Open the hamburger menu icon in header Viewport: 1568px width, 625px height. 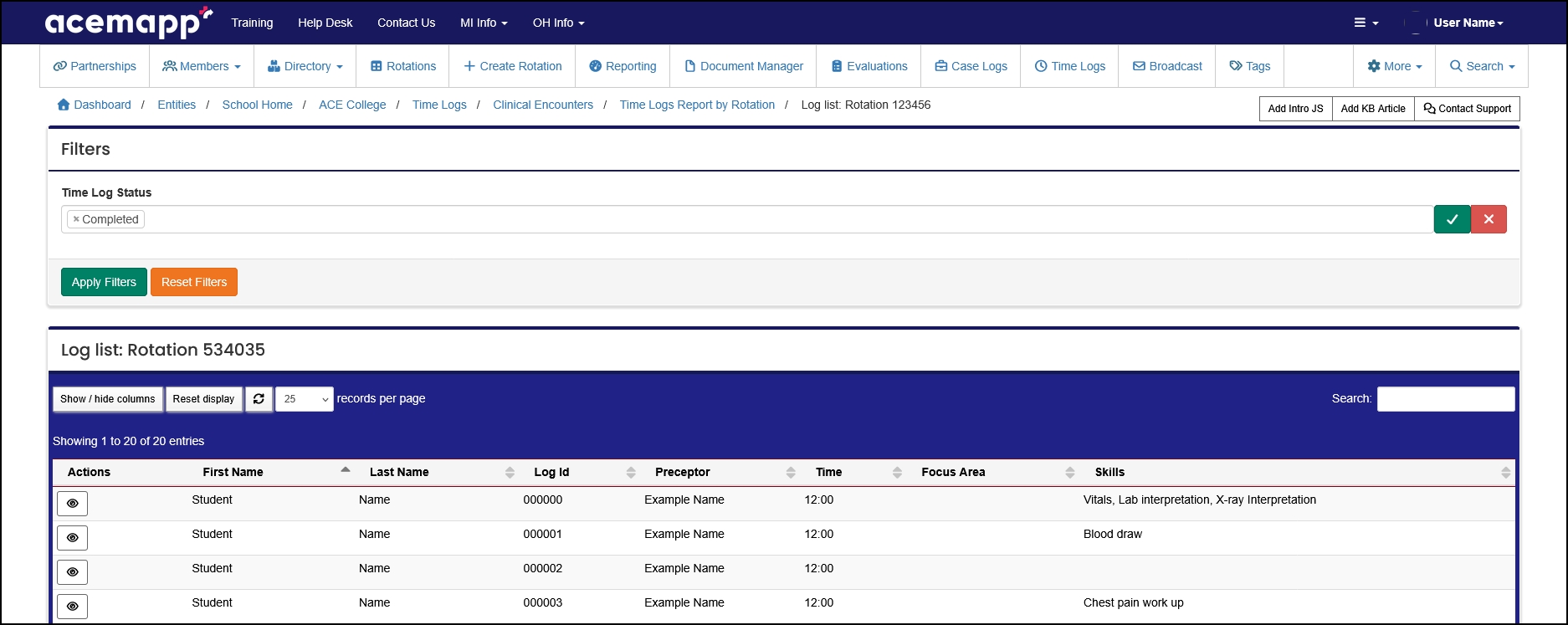[x=1366, y=23]
